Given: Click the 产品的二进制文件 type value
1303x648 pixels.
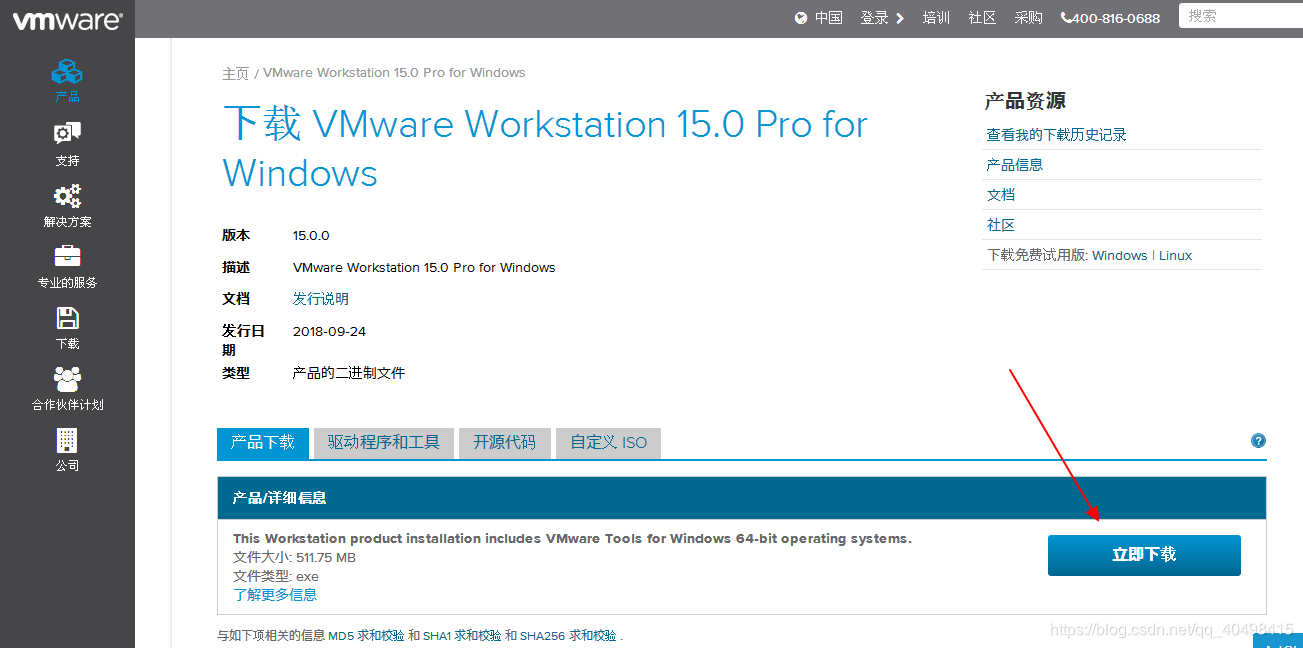Looking at the screenshot, I should point(348,373).
